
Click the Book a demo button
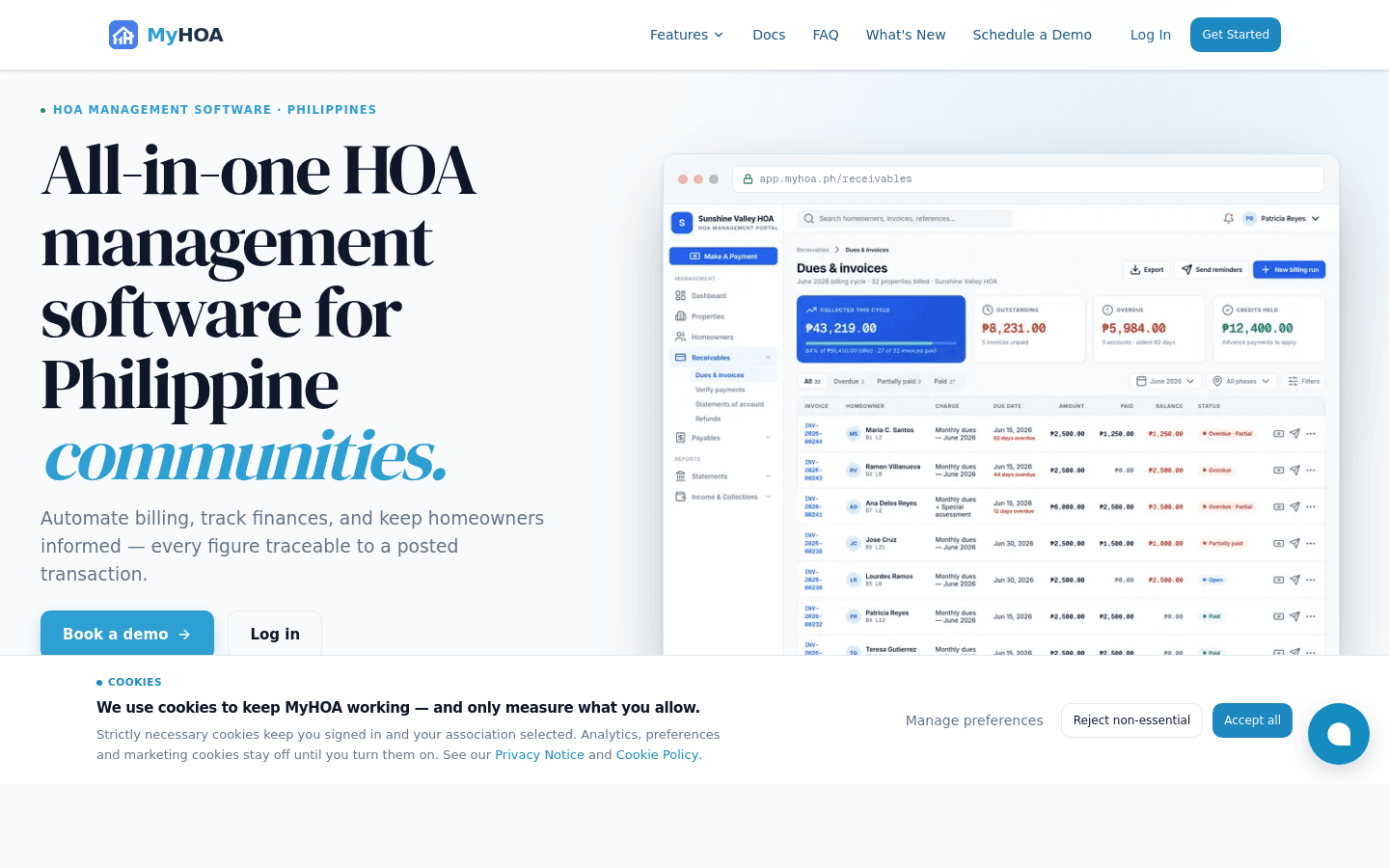coord(127,634)
